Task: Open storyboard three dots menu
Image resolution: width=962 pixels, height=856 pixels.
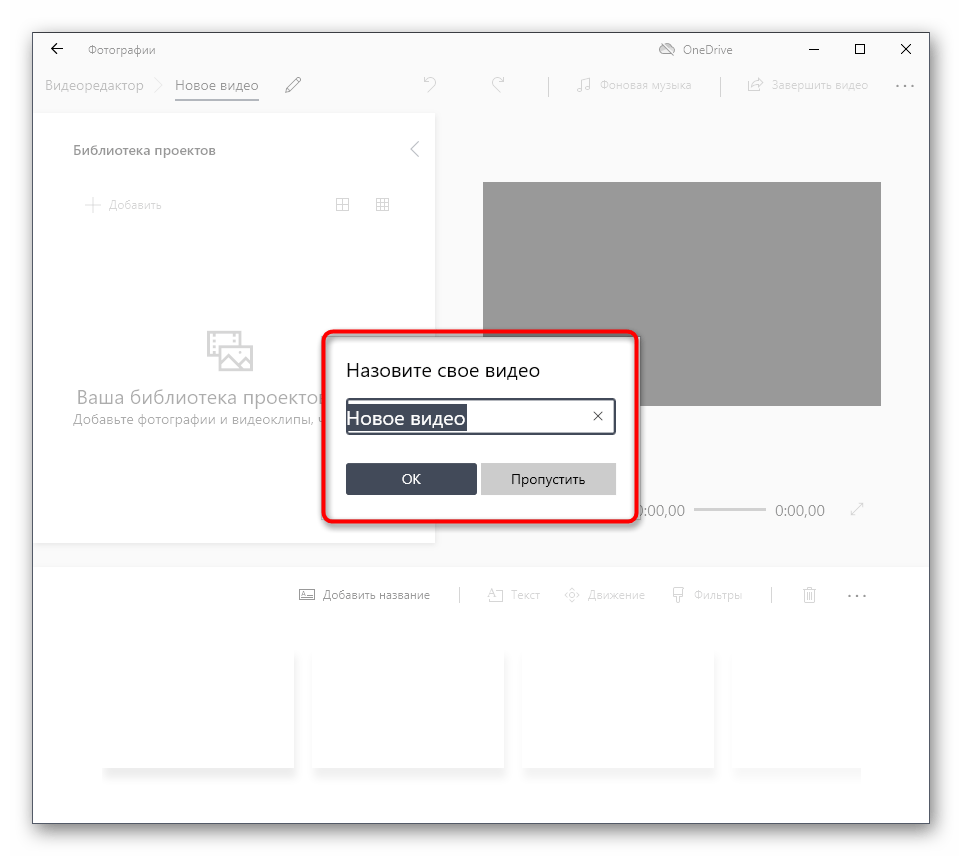Action: pyautogui.click(x=857, y=595)
